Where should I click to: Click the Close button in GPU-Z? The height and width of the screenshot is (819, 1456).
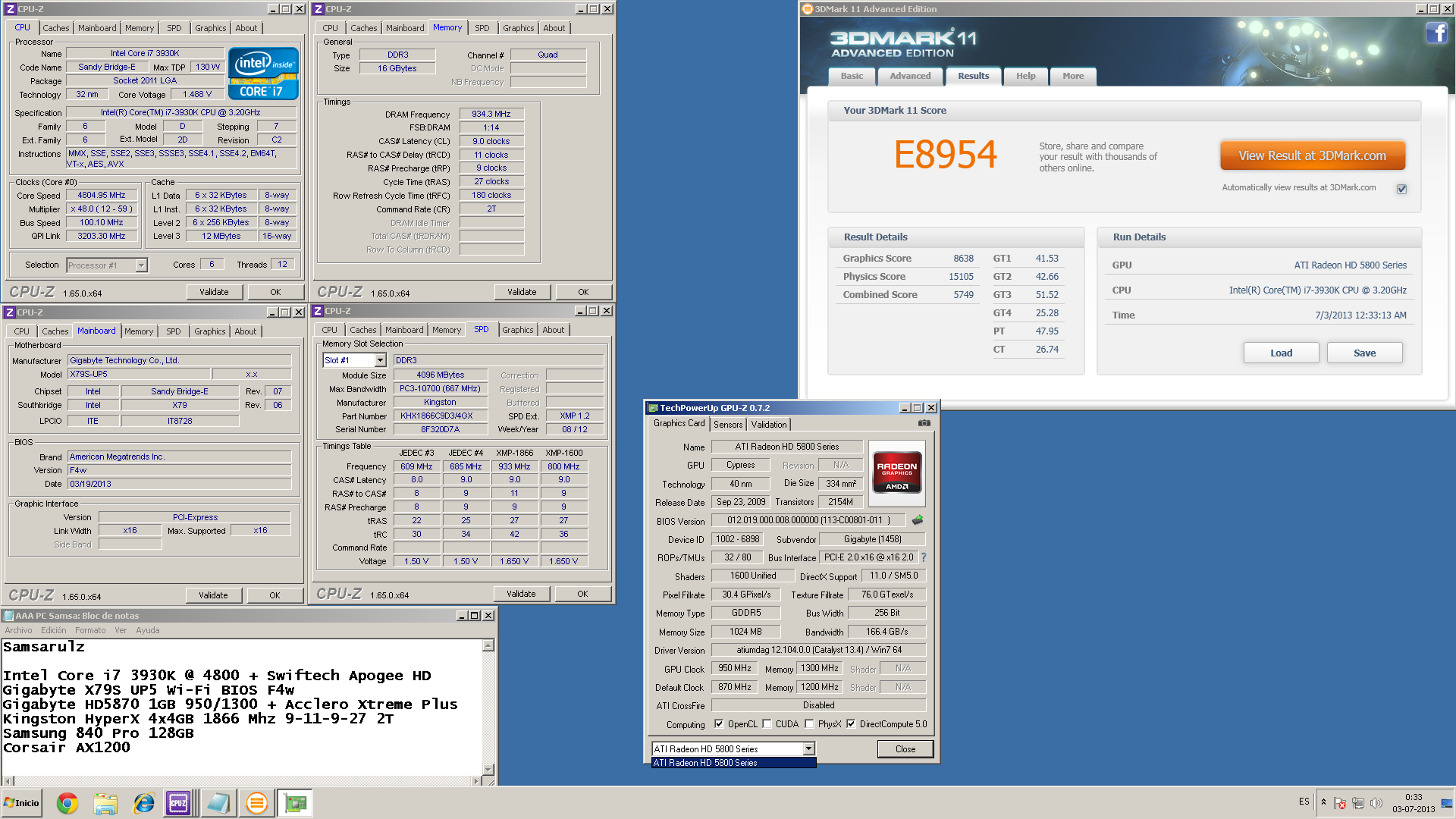tap(905, 749)
